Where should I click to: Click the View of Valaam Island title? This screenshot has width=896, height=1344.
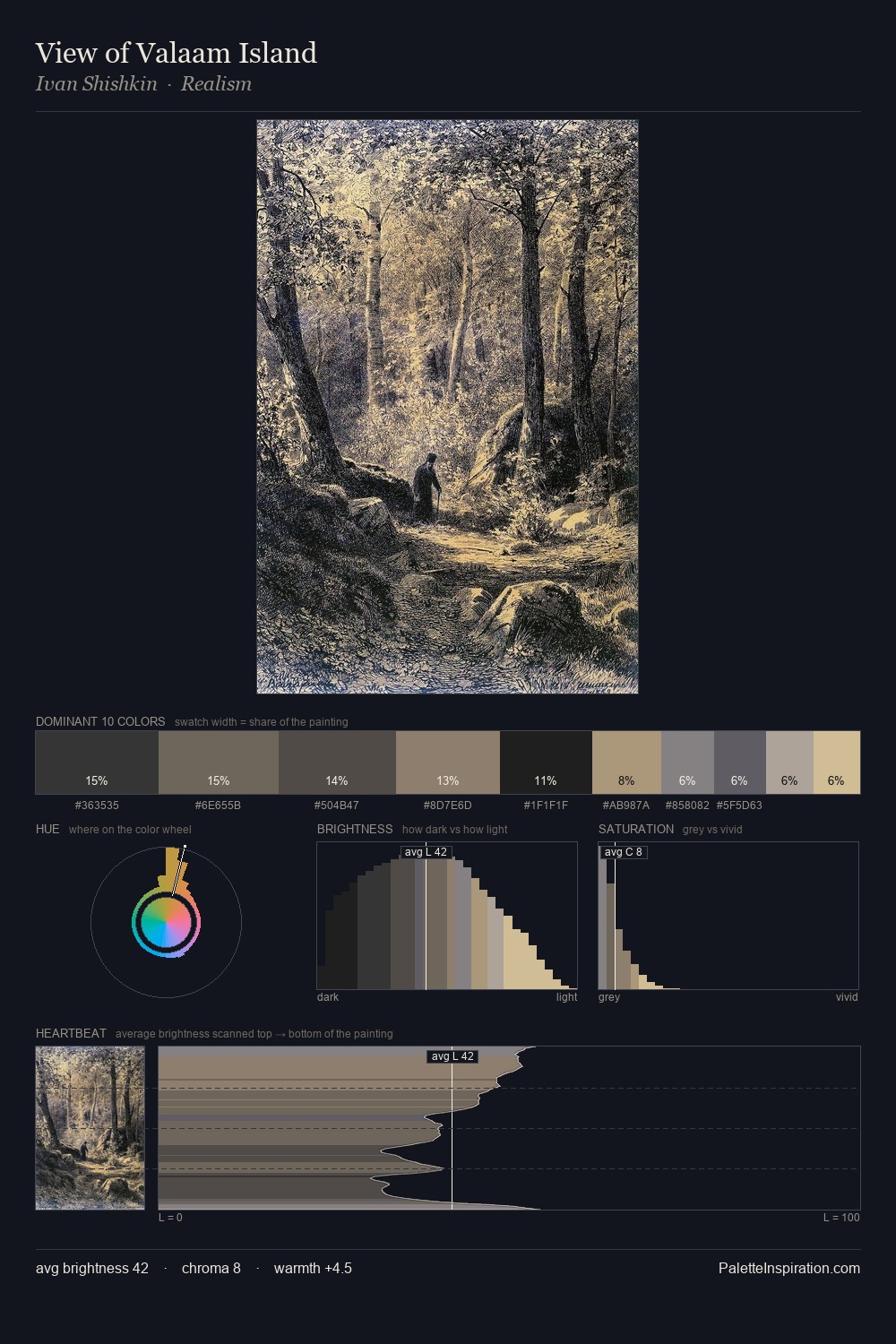177,53
